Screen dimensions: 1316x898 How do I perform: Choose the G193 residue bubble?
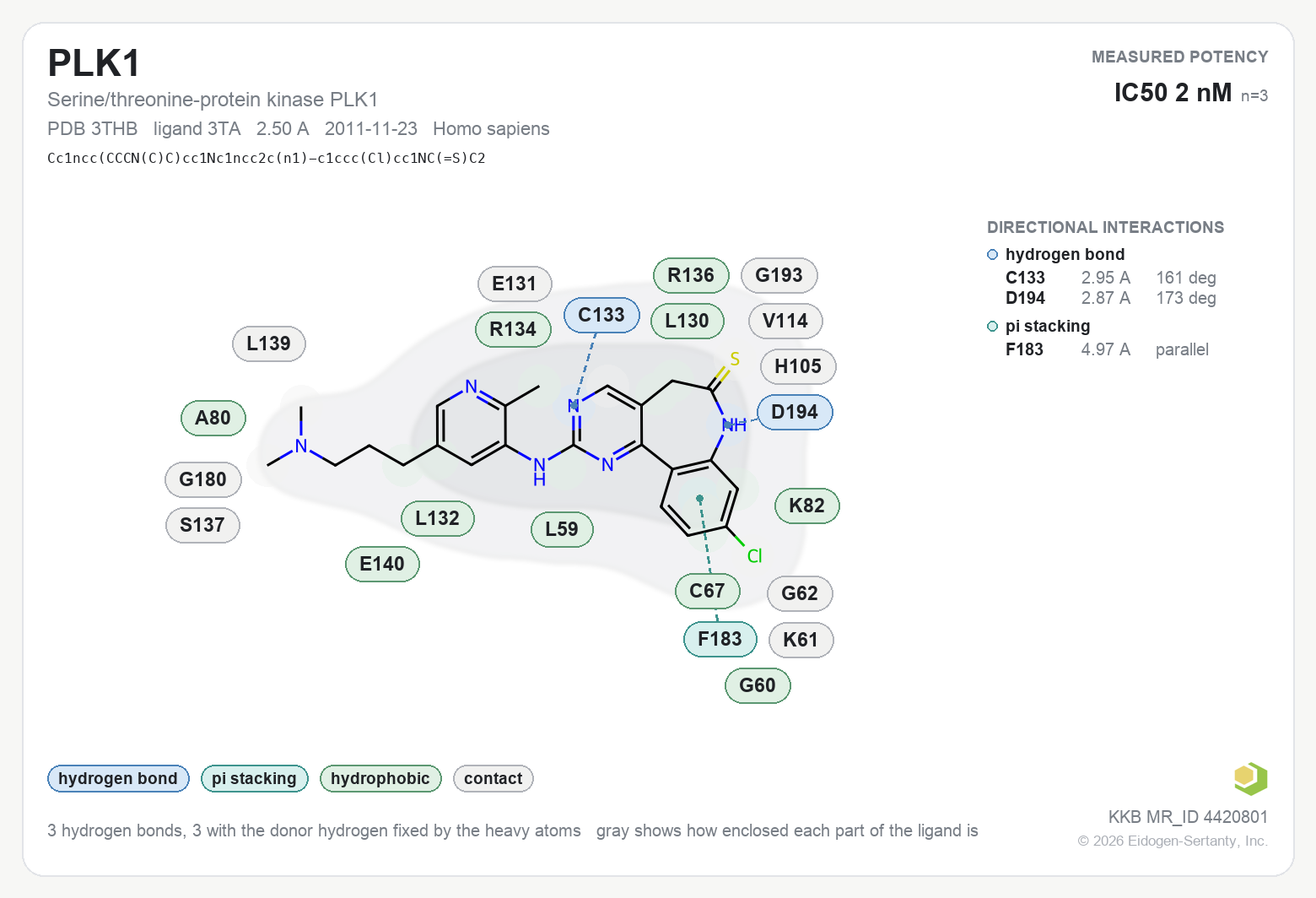(x=779, y=275)
